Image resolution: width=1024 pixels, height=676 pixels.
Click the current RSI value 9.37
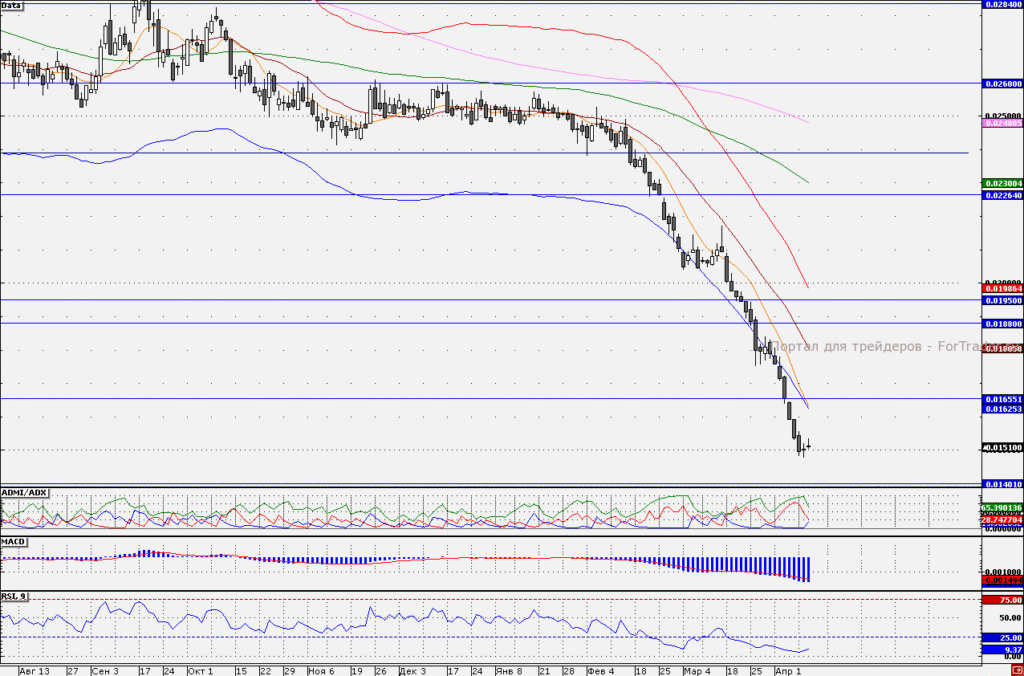tap(1003, 651)
